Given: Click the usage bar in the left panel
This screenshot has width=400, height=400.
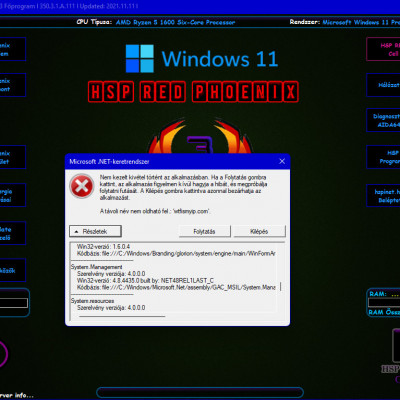Looking at the screenshot, I should click(14, 303).
